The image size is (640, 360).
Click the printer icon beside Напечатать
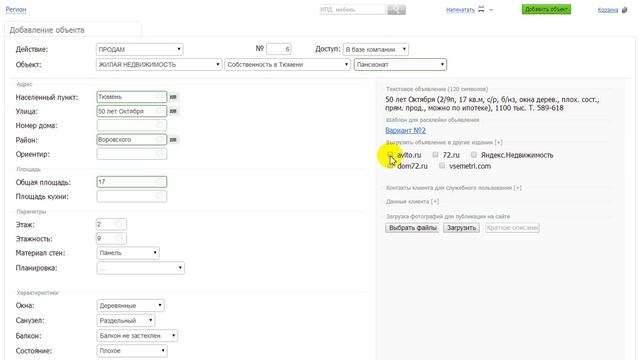click(x=481, y=9)
